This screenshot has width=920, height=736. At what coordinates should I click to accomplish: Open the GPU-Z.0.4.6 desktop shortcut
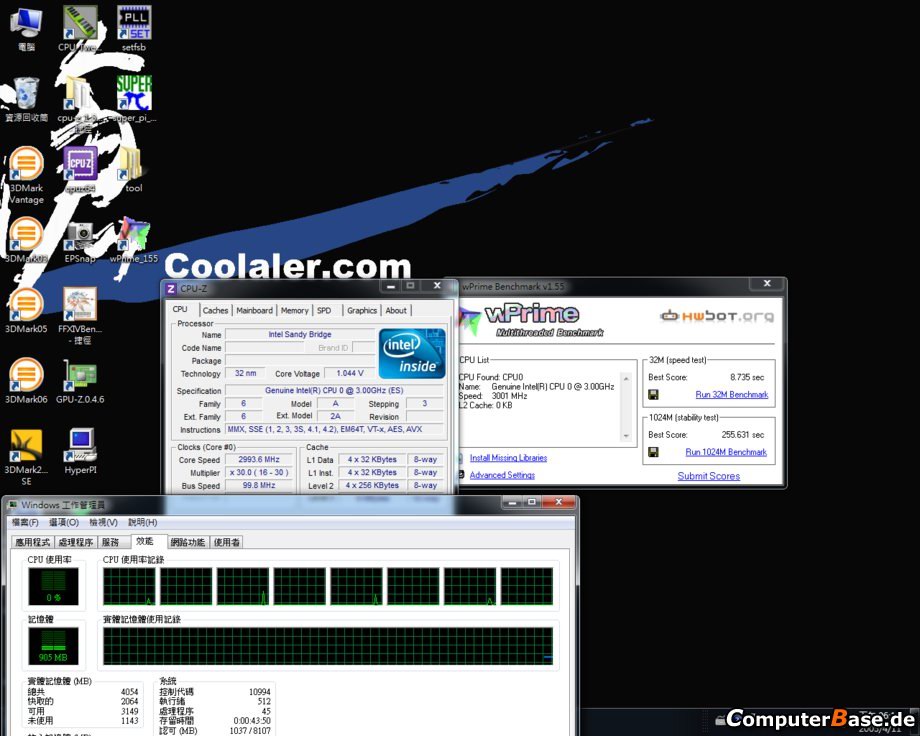(x=80, y=376)
